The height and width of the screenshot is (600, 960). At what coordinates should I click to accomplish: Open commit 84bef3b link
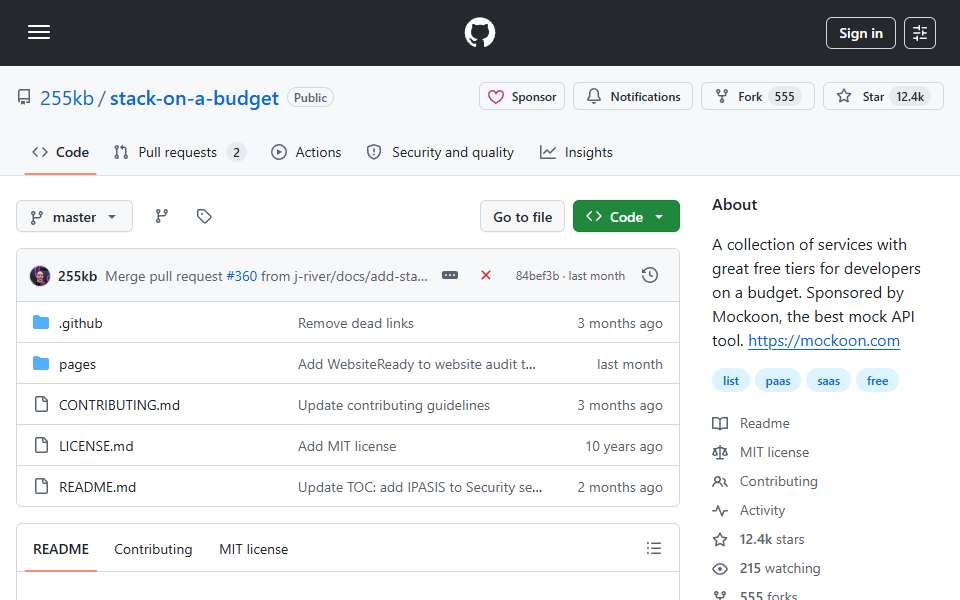pos(537,276)
